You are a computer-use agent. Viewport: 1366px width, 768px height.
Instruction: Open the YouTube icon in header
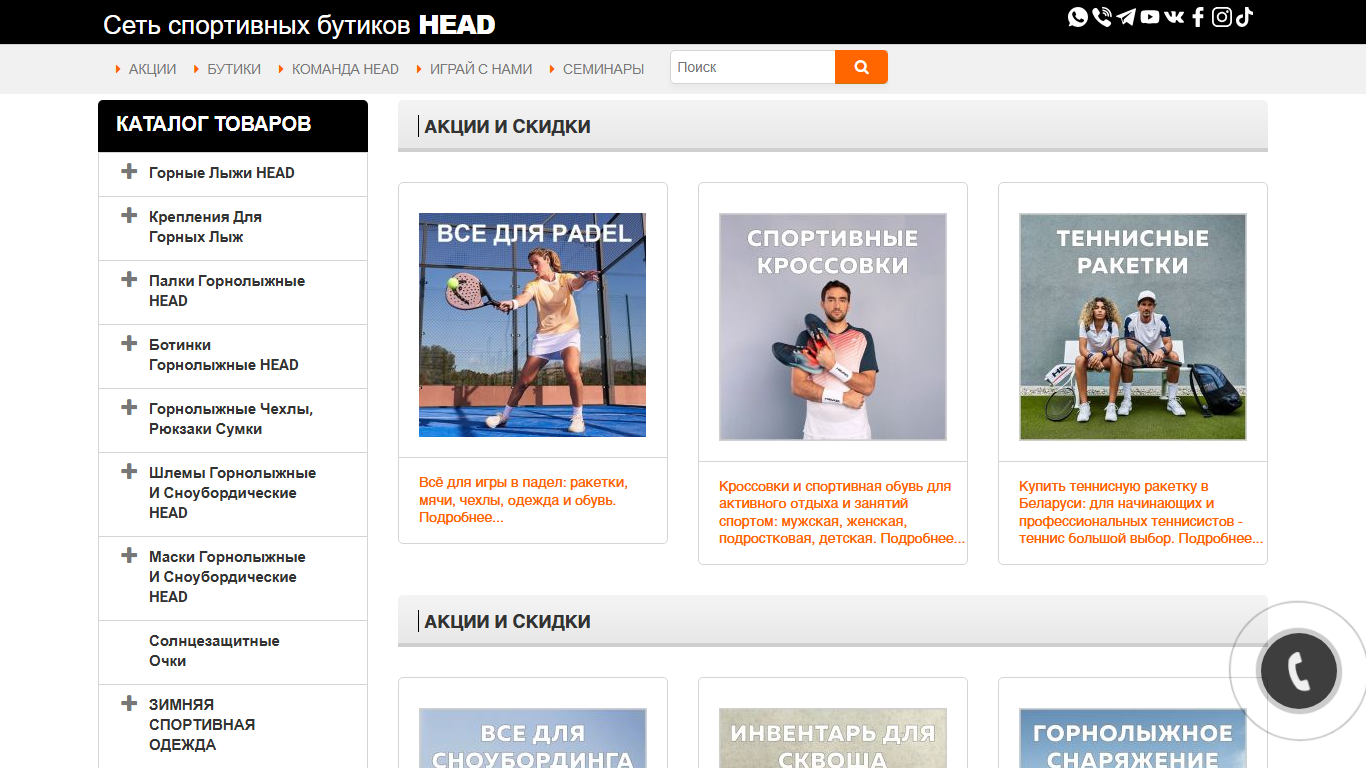click(x=1150, y=17)
